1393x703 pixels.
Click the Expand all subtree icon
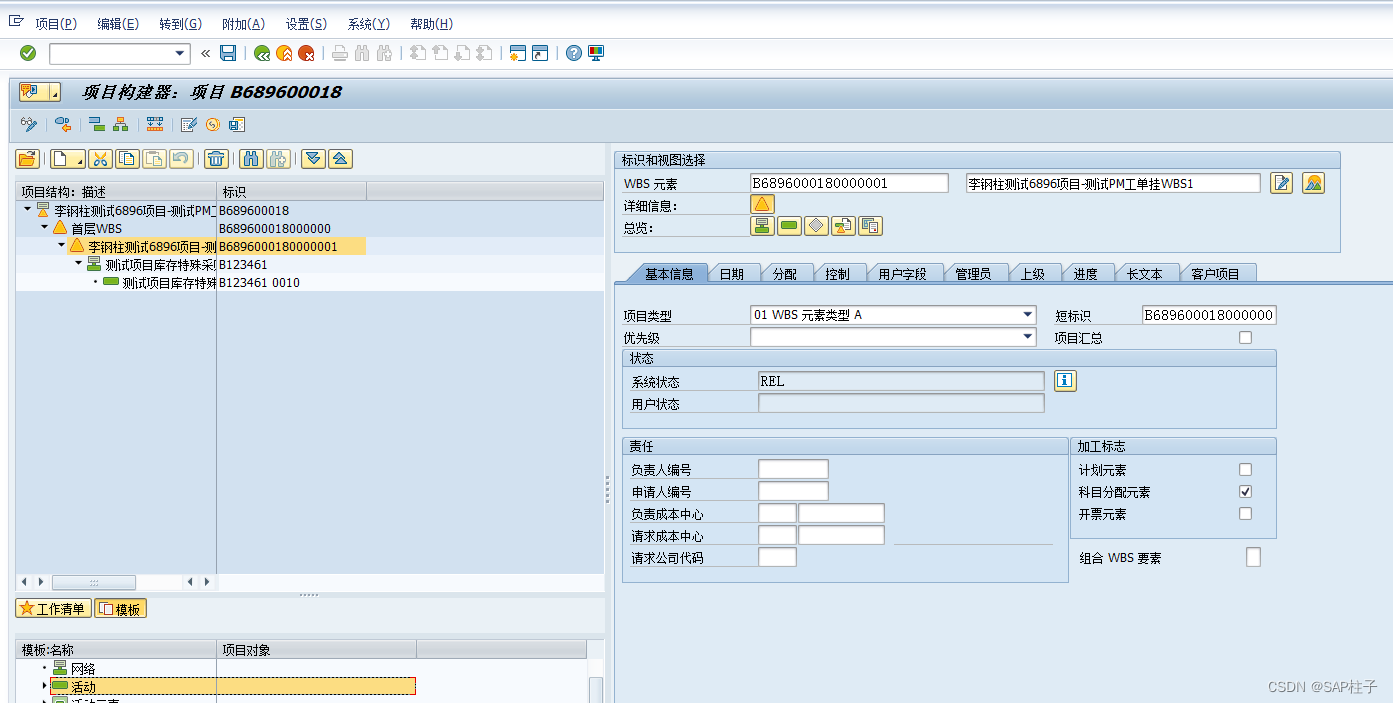point(313,158)
